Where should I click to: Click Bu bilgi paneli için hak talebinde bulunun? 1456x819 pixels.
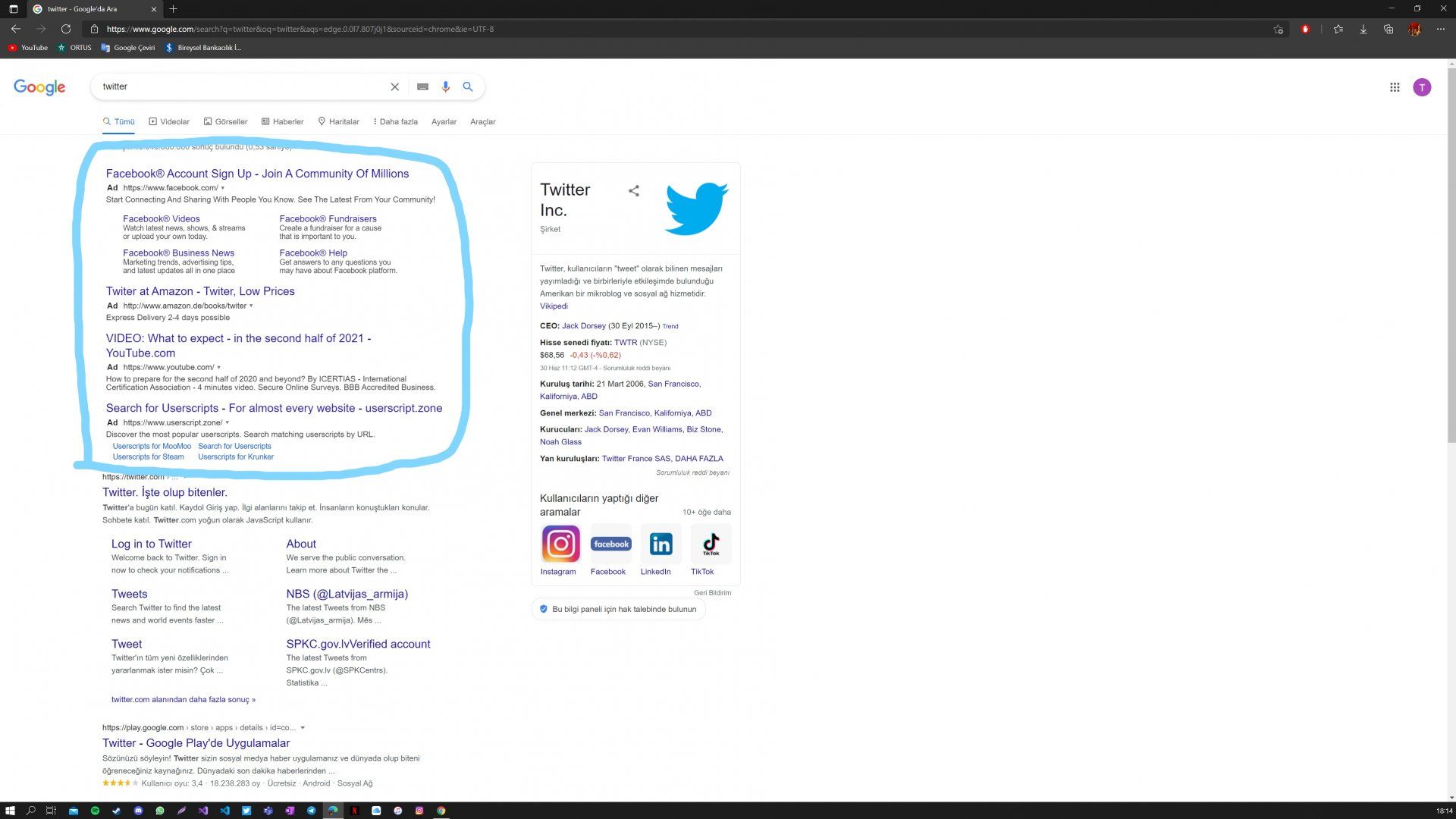click(x=618, y=609)
